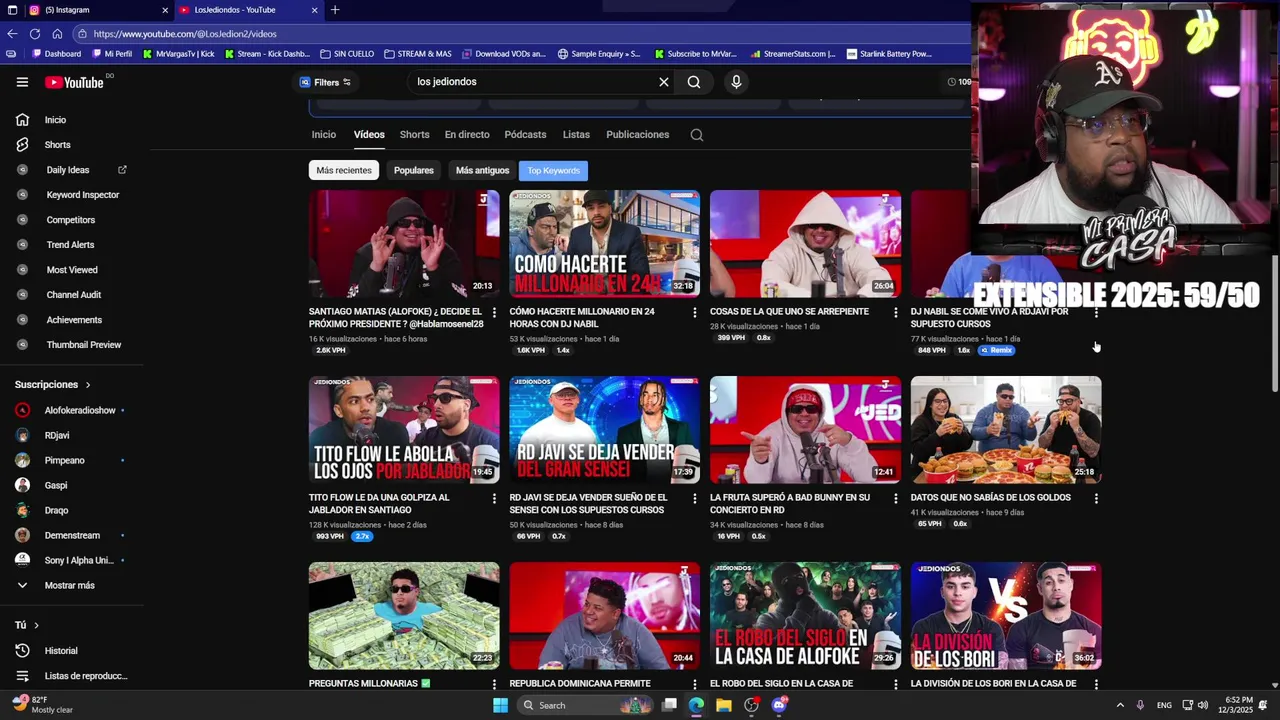Select 'Populares' sort chip
Screen dimensions: 1280x720
click(413, 171)
